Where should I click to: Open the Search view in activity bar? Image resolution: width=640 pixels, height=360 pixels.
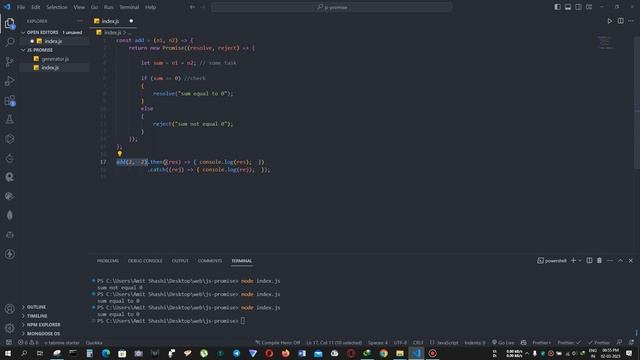[x=9, y=42]
